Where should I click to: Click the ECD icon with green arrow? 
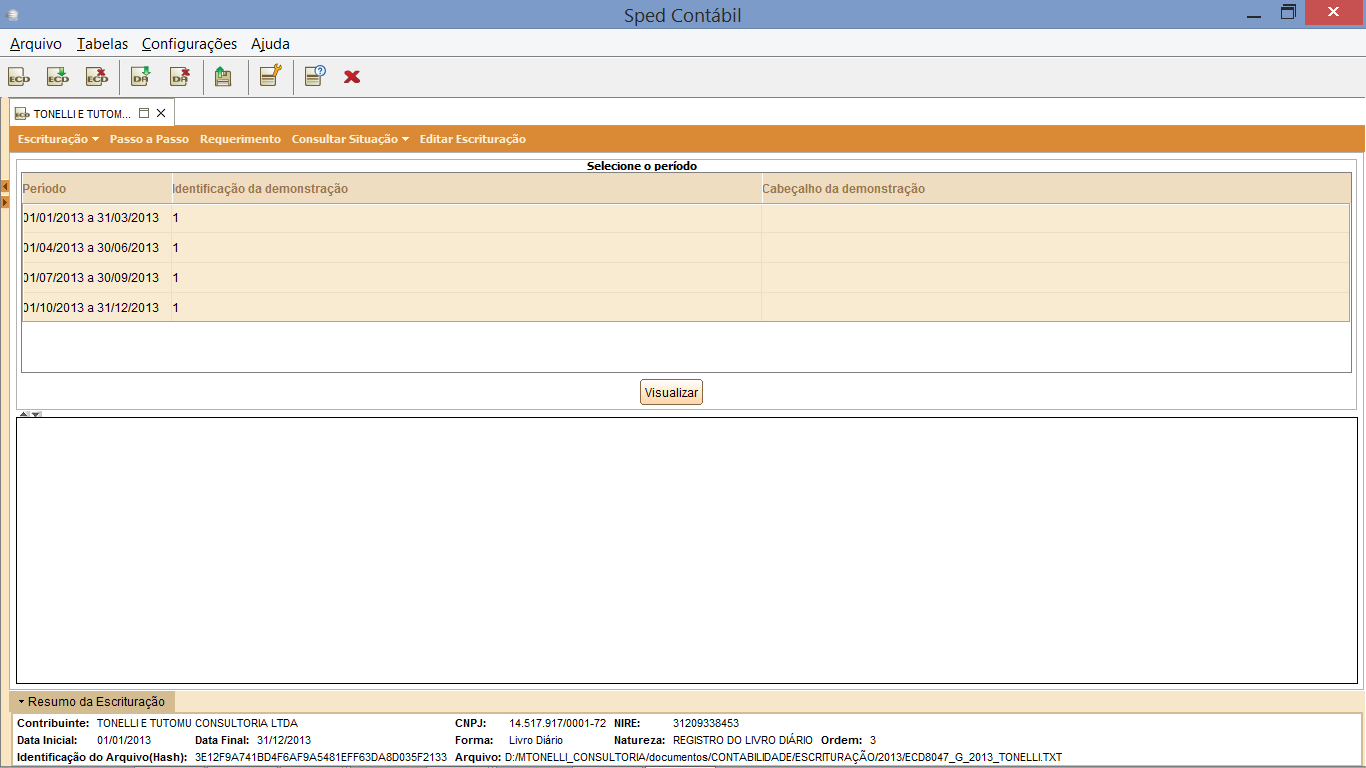click(x=58, y=76)
